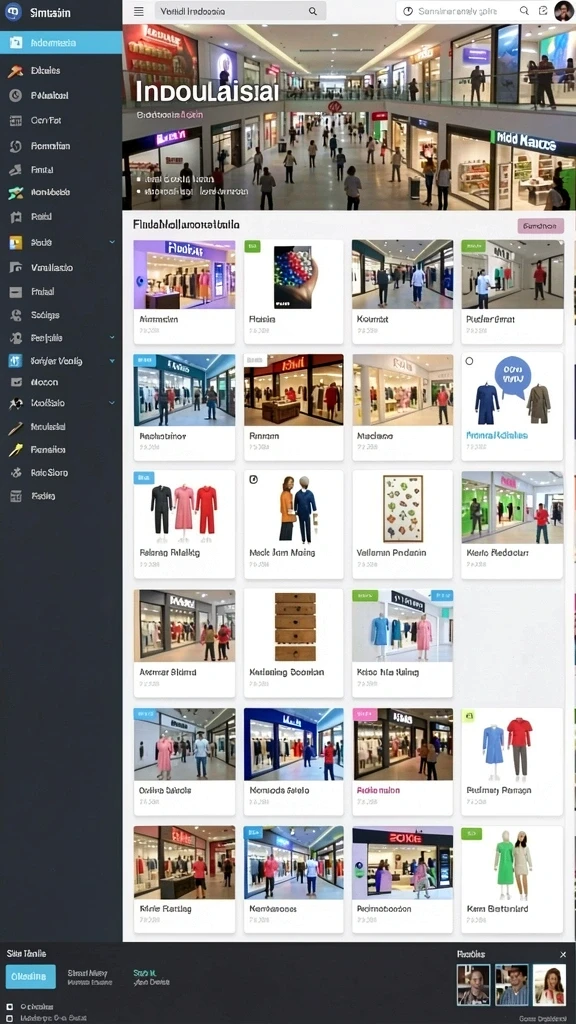Viewport: 576px width, 1024px height.
Task: Click the external-link icon beside top-right search
Action: click(x=543, y=11)
